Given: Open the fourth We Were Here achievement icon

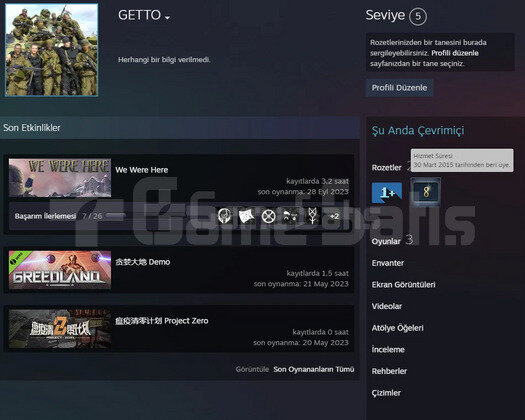Looking at the screenshot, I should [290, 216].
